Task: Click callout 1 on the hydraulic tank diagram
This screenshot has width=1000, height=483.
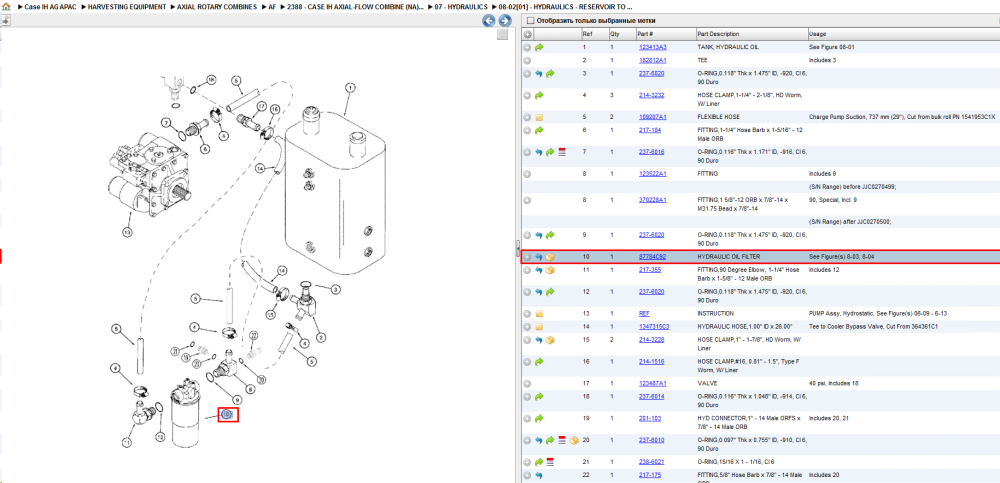Action: coord(349,87)
